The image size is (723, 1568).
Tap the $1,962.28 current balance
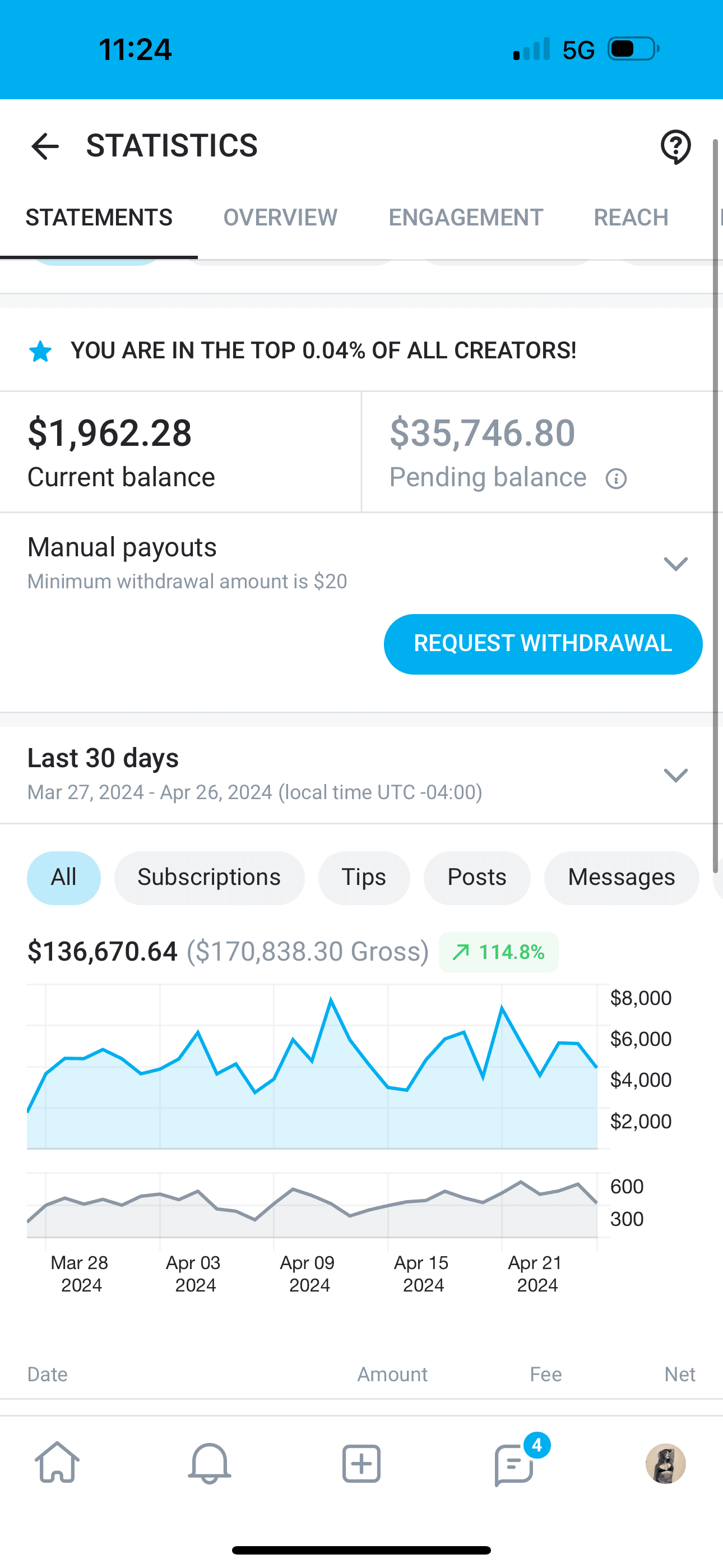[x=109, y=433]
